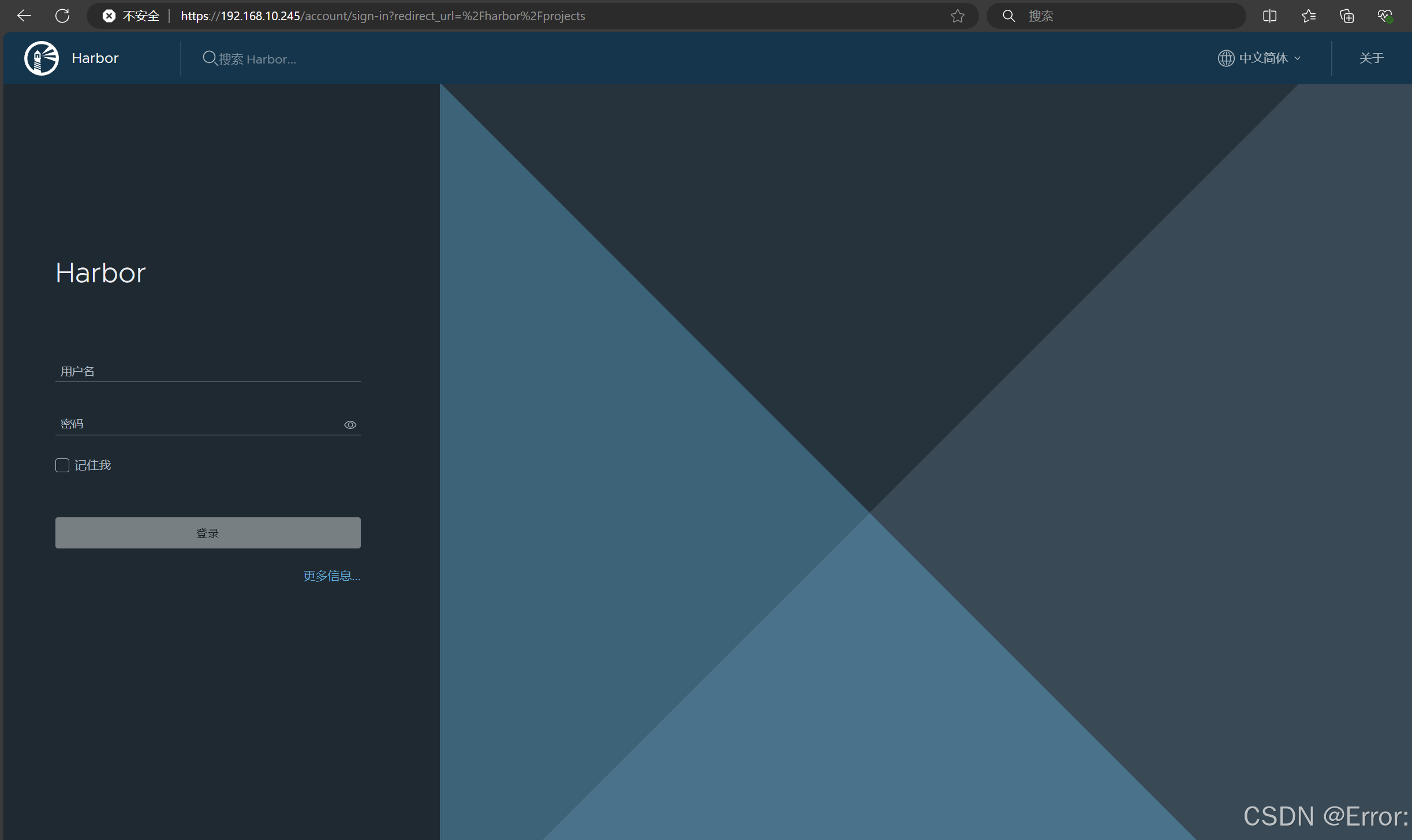Screen dimensions: 1412x840
Task: Click the Harbor search magnifier icon
Action: tap(210, 58)
